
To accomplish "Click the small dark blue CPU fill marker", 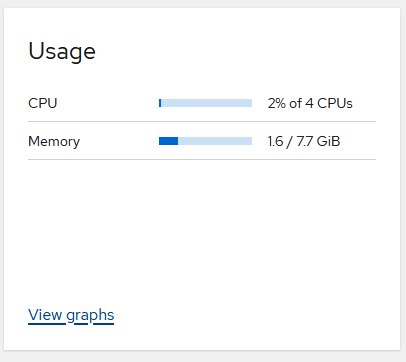I will click(160, 103).
